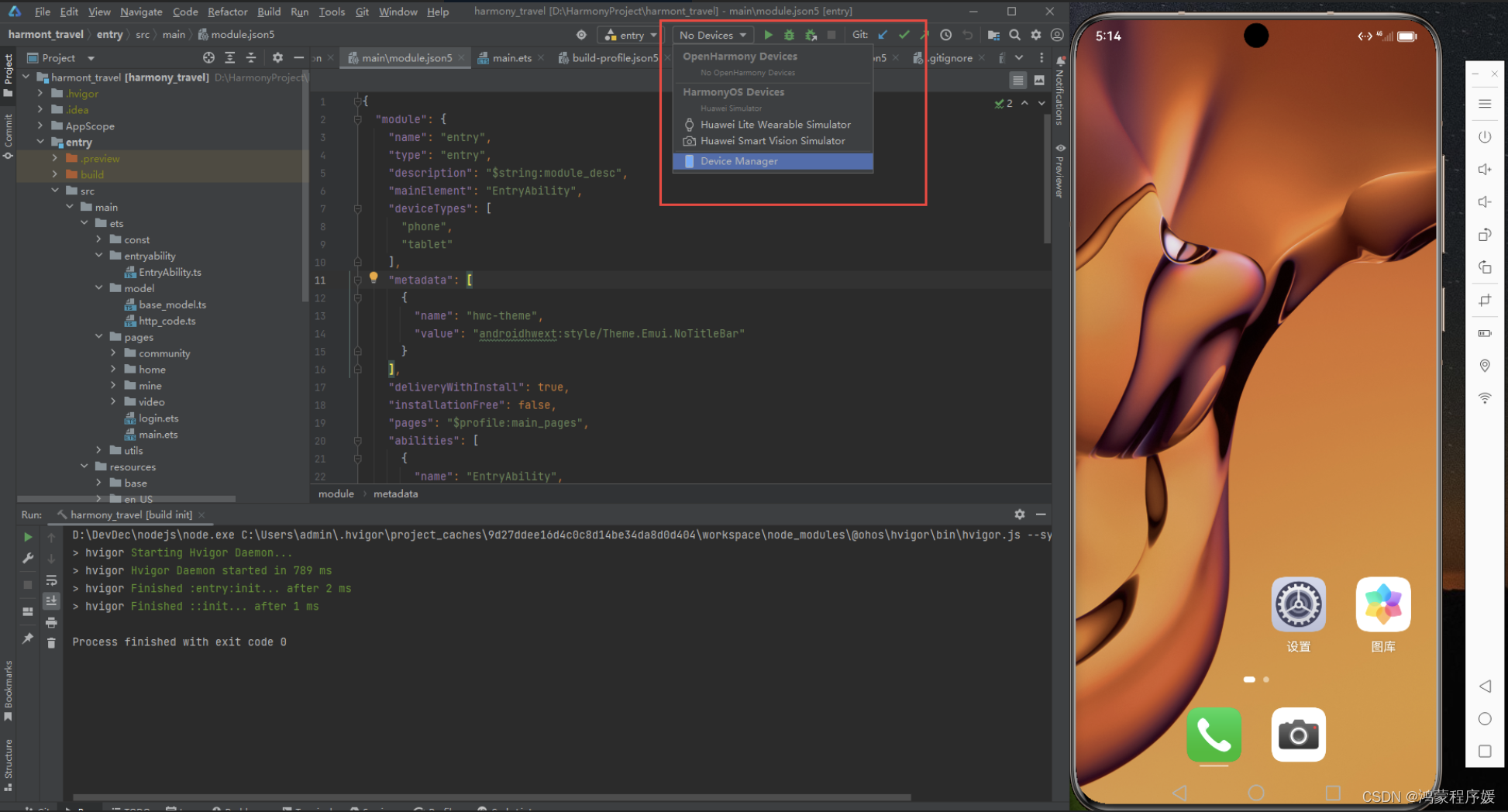
Task: Collapse the model folder
Action: tap(98, 288)
